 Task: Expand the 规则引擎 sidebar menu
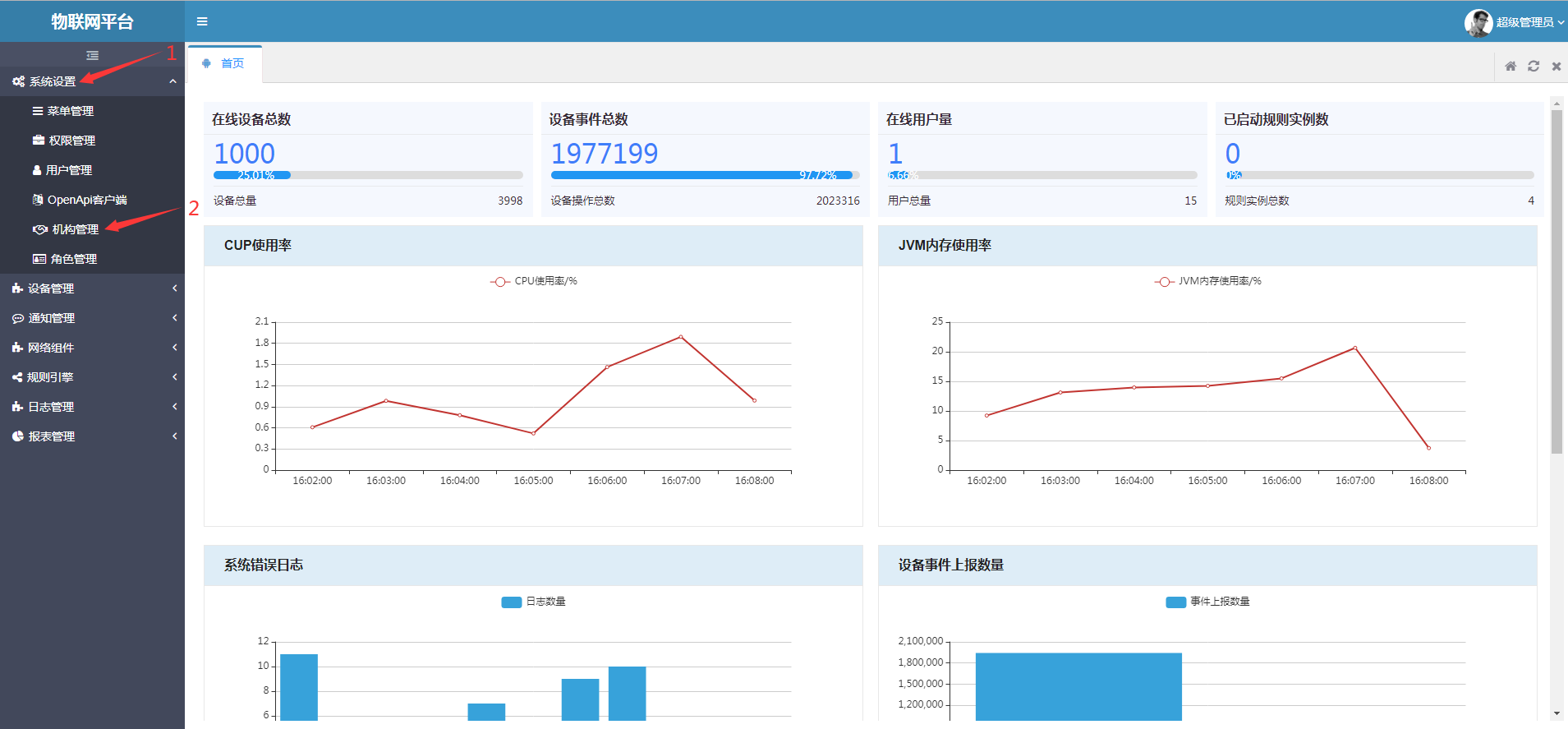[x=50, y=377]
